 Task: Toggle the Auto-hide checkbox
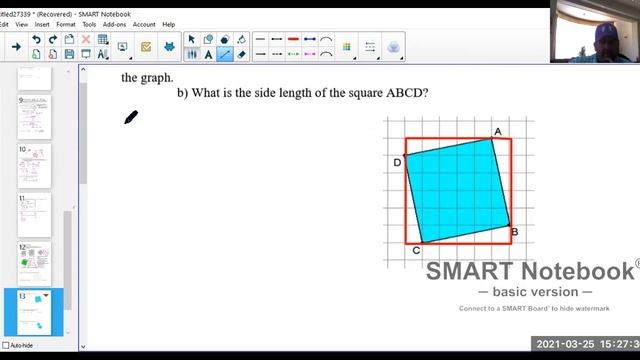[x=6, y=345]
